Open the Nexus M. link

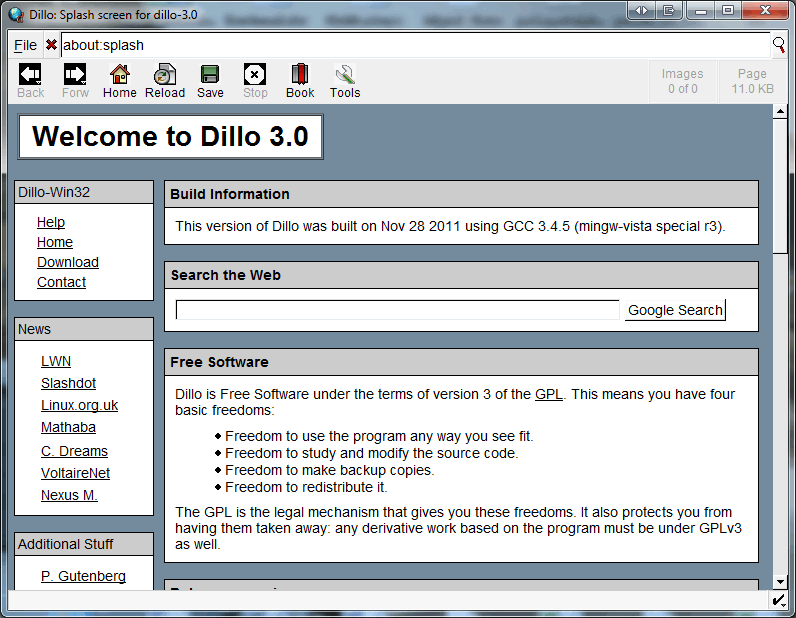[69, 495]
